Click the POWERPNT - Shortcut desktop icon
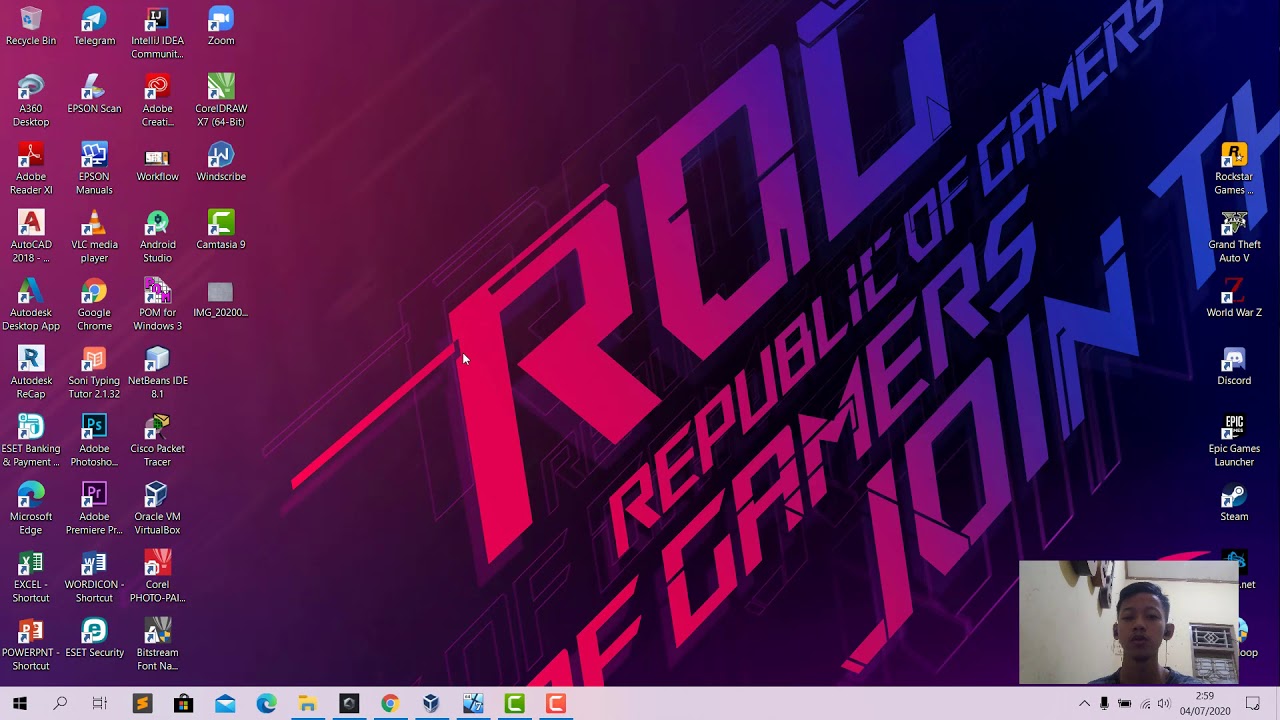This screenshot has height=720, width=1280. coord(31,645)
